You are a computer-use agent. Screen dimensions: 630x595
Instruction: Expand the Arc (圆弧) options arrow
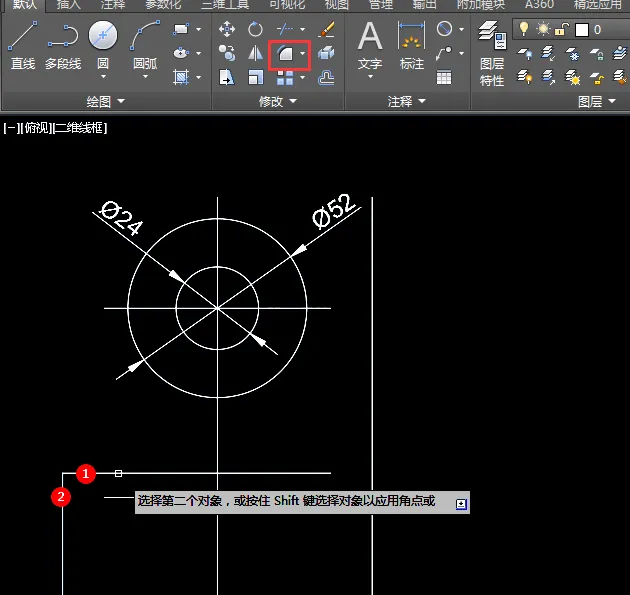click(145, 76)
